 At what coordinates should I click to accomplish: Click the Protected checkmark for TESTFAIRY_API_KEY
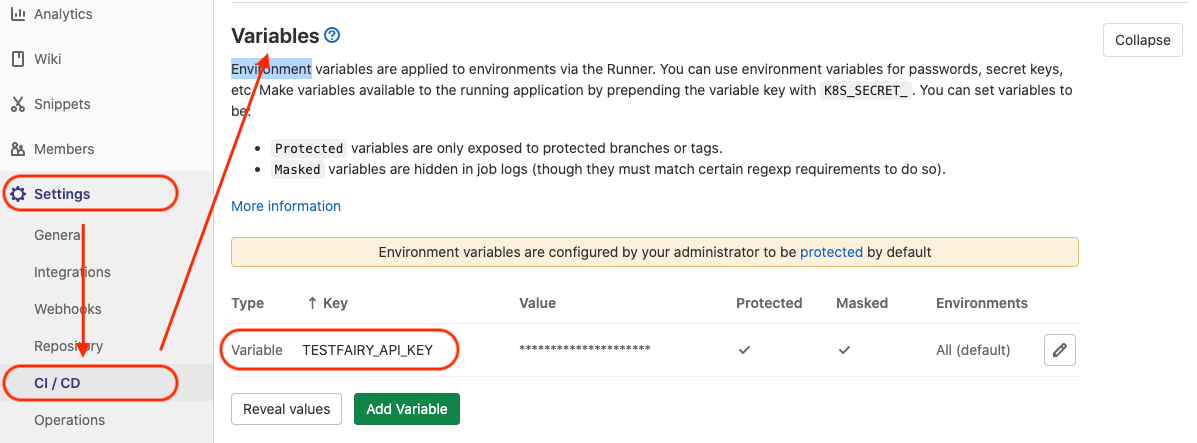click(x=744, y=350)
